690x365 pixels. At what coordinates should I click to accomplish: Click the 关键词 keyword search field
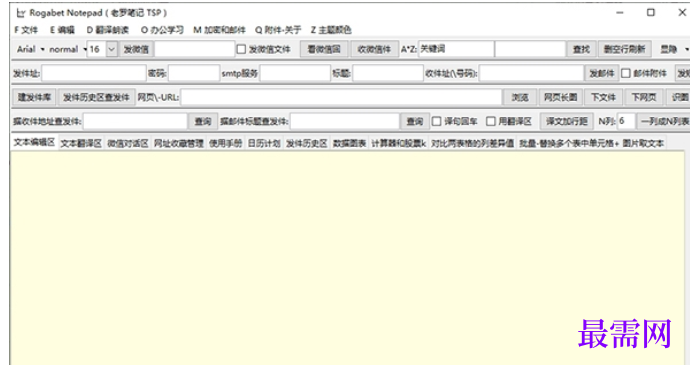(455, 49)
